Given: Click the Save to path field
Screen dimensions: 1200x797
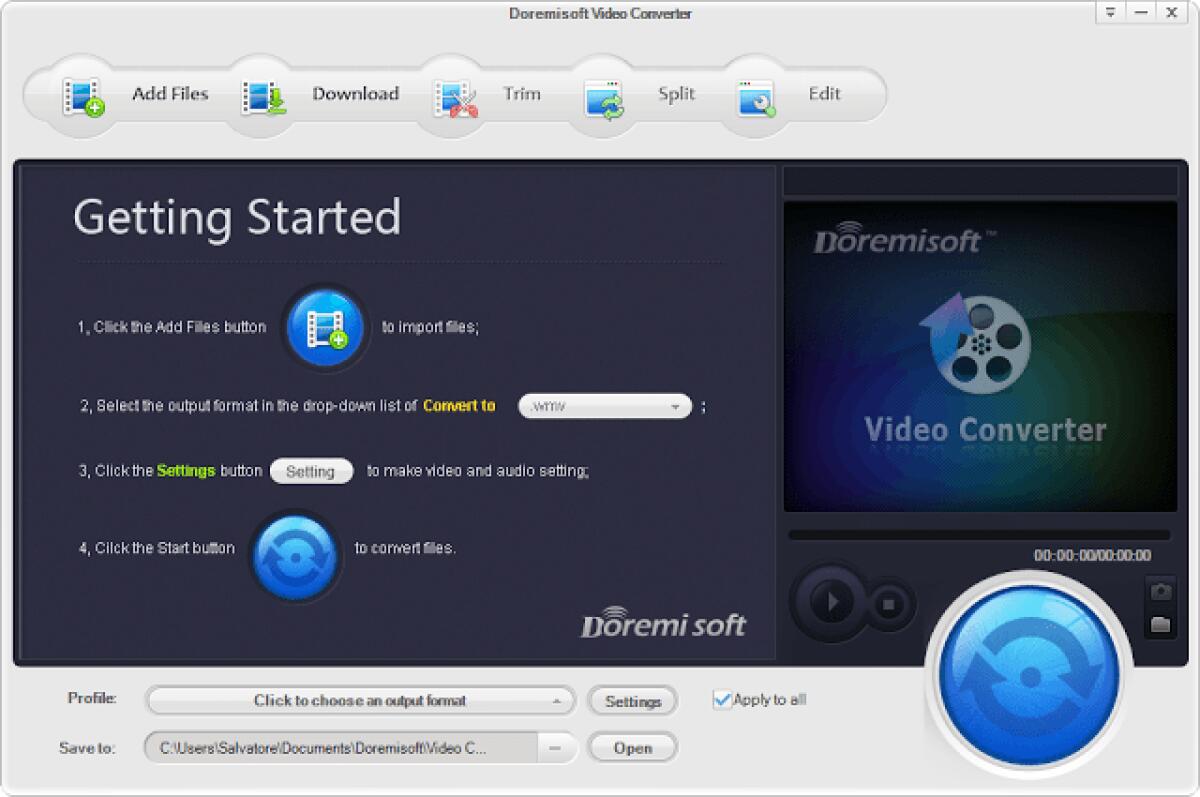Looking at the screenshot, I should (x=340, y=748).
